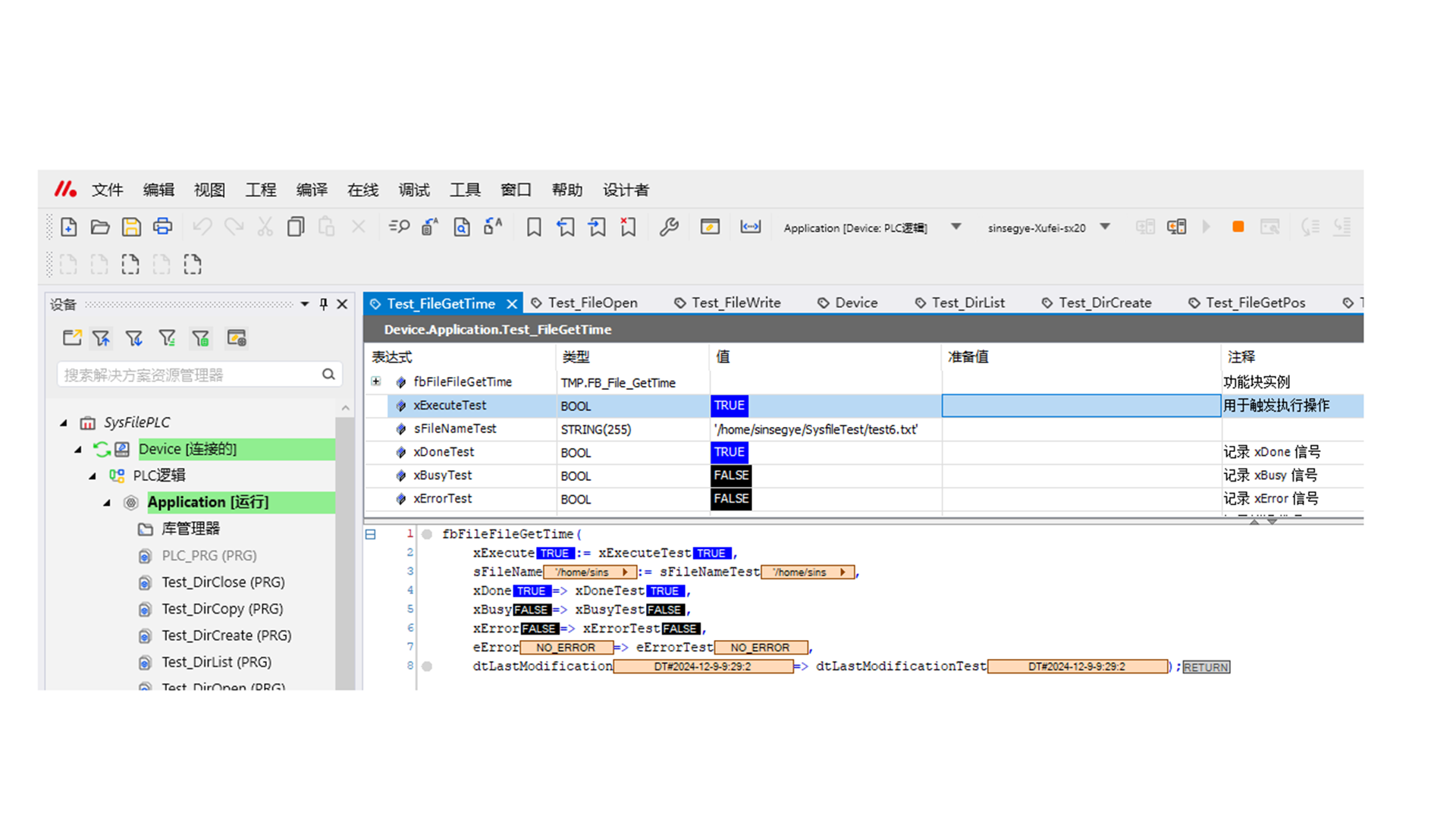Open the Application [Device: PLC逻辑] dropdown
This screenshot has width=1456, height=819.
(956, 227)
